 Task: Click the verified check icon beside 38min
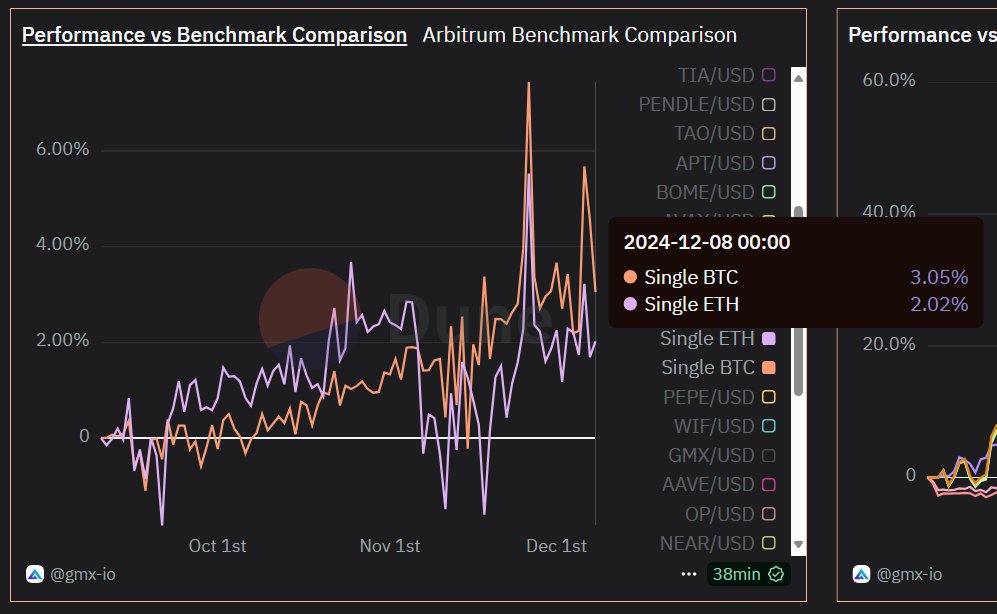776,574
